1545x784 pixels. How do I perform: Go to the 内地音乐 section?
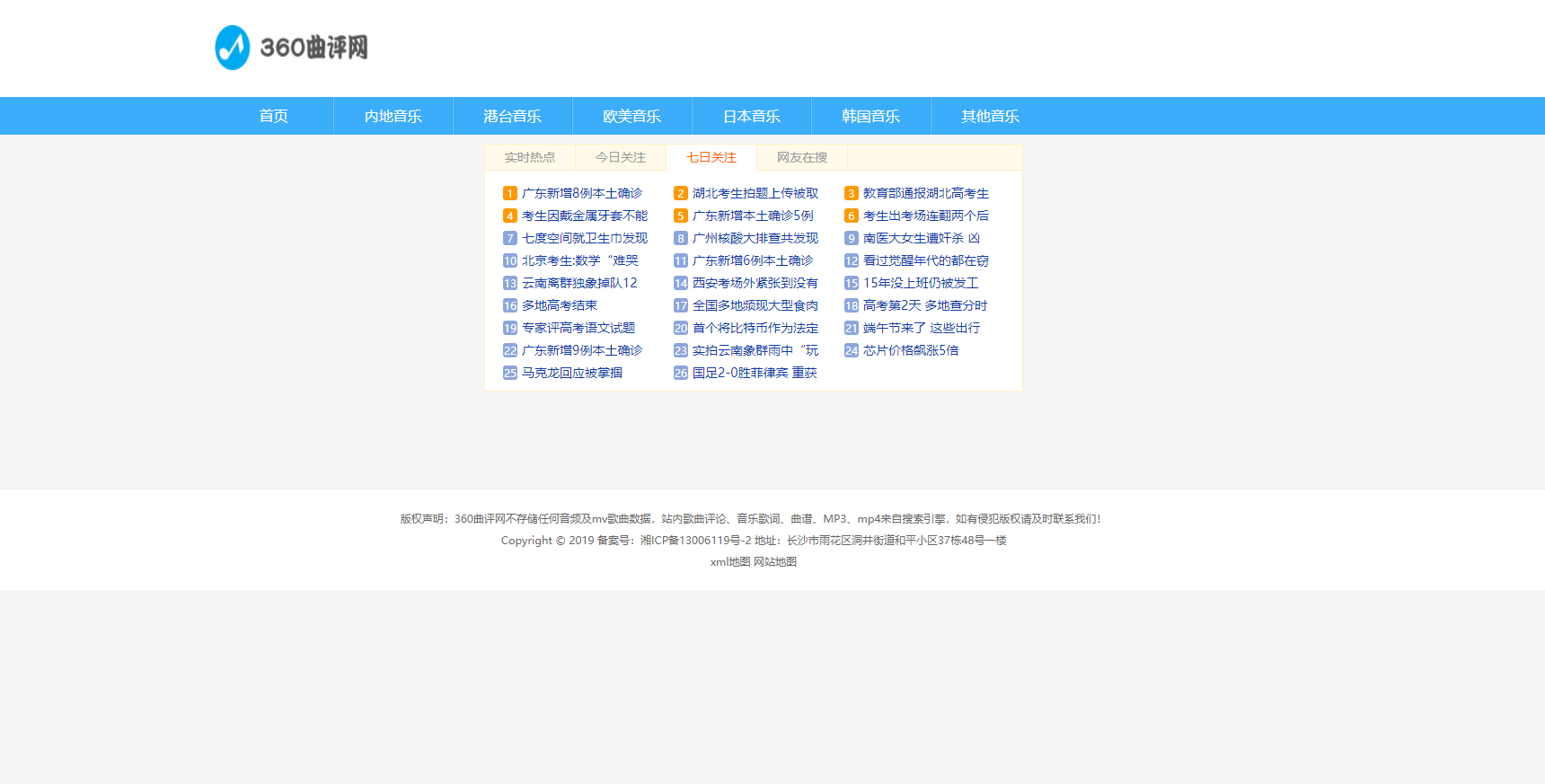click(x=393, y=116)
